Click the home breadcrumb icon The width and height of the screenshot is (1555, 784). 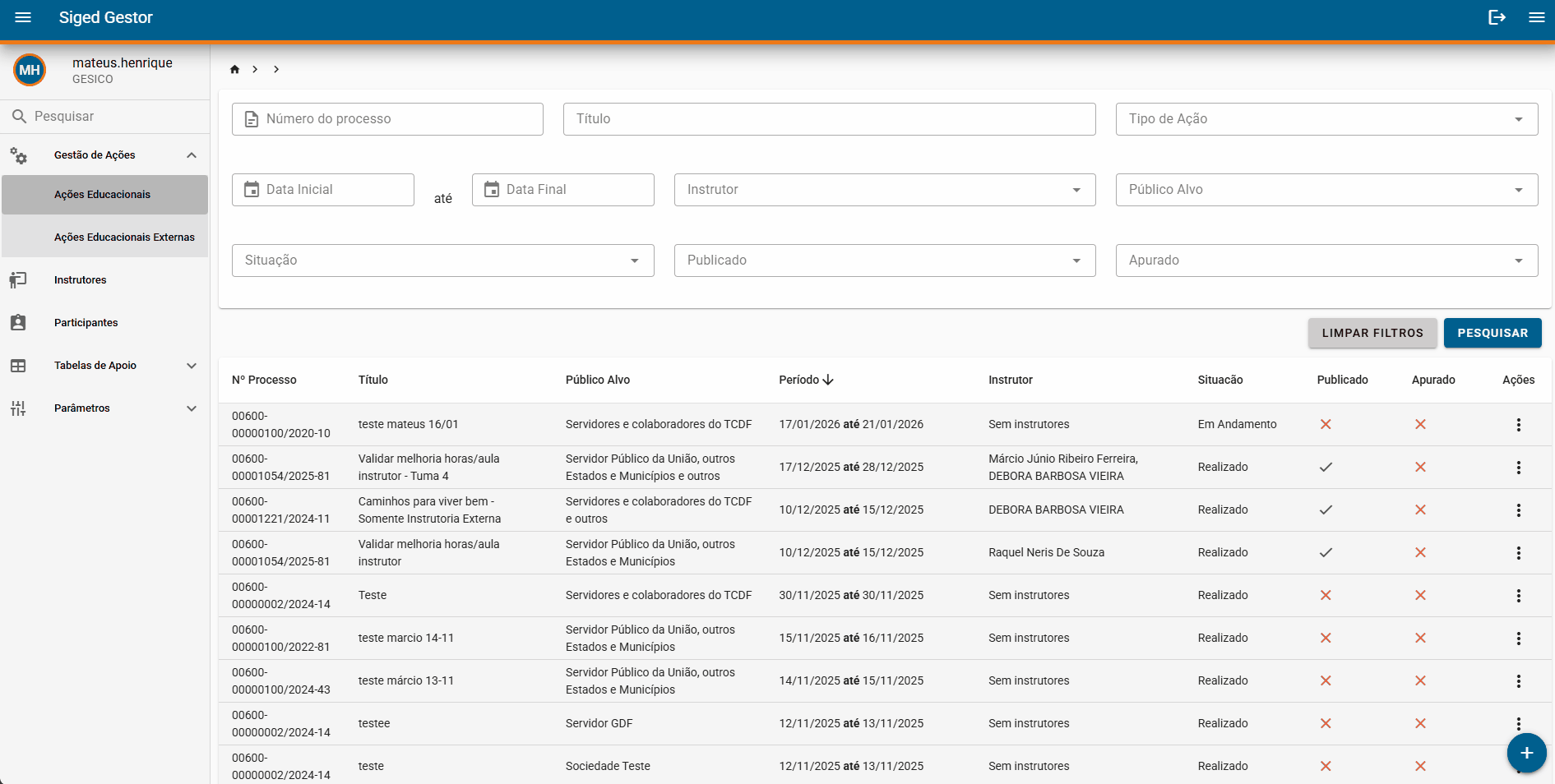(234, 69)
